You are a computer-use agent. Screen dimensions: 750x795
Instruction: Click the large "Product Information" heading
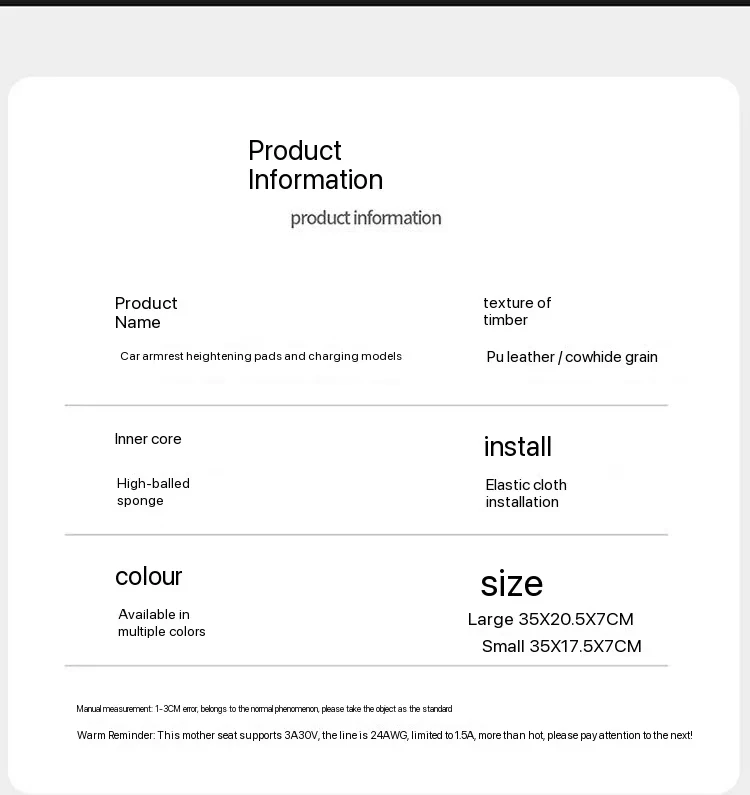tap(315, 165)
